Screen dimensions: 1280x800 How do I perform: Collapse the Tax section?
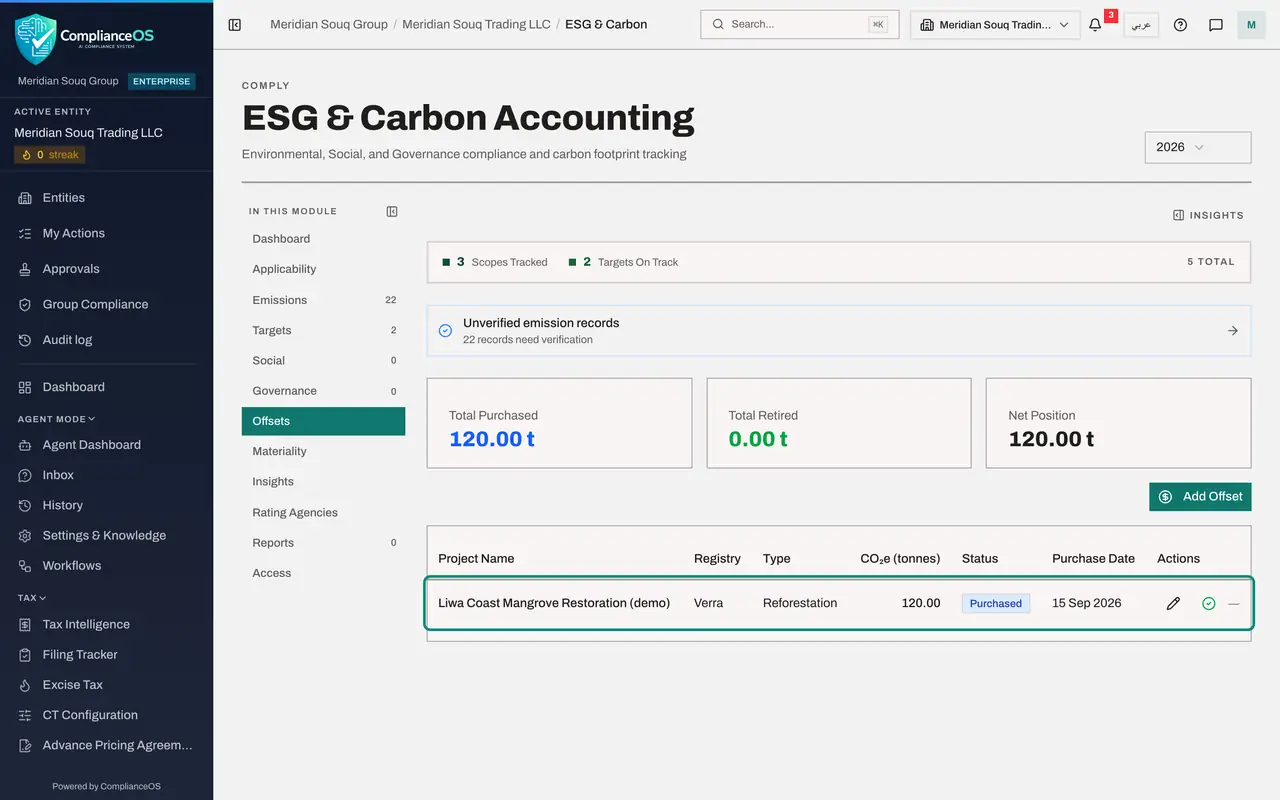click(32, 598)
